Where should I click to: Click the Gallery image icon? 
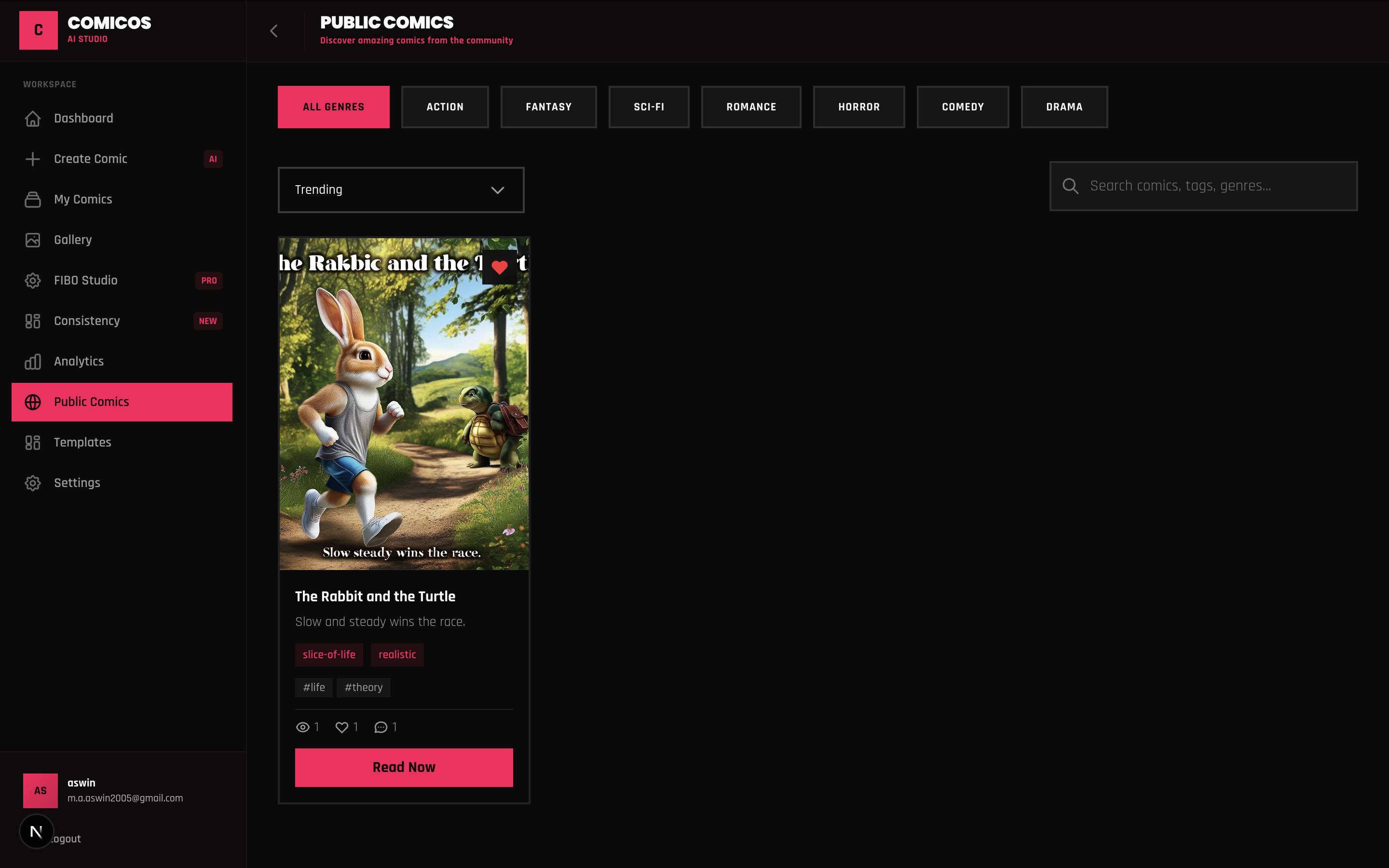pos(33,240)
